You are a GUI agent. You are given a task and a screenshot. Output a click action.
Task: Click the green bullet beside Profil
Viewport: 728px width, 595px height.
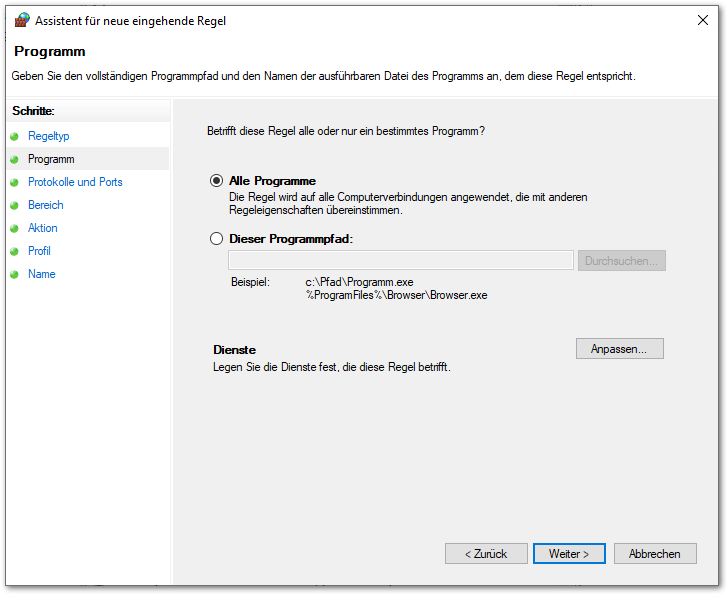click(x=14, y=251)
